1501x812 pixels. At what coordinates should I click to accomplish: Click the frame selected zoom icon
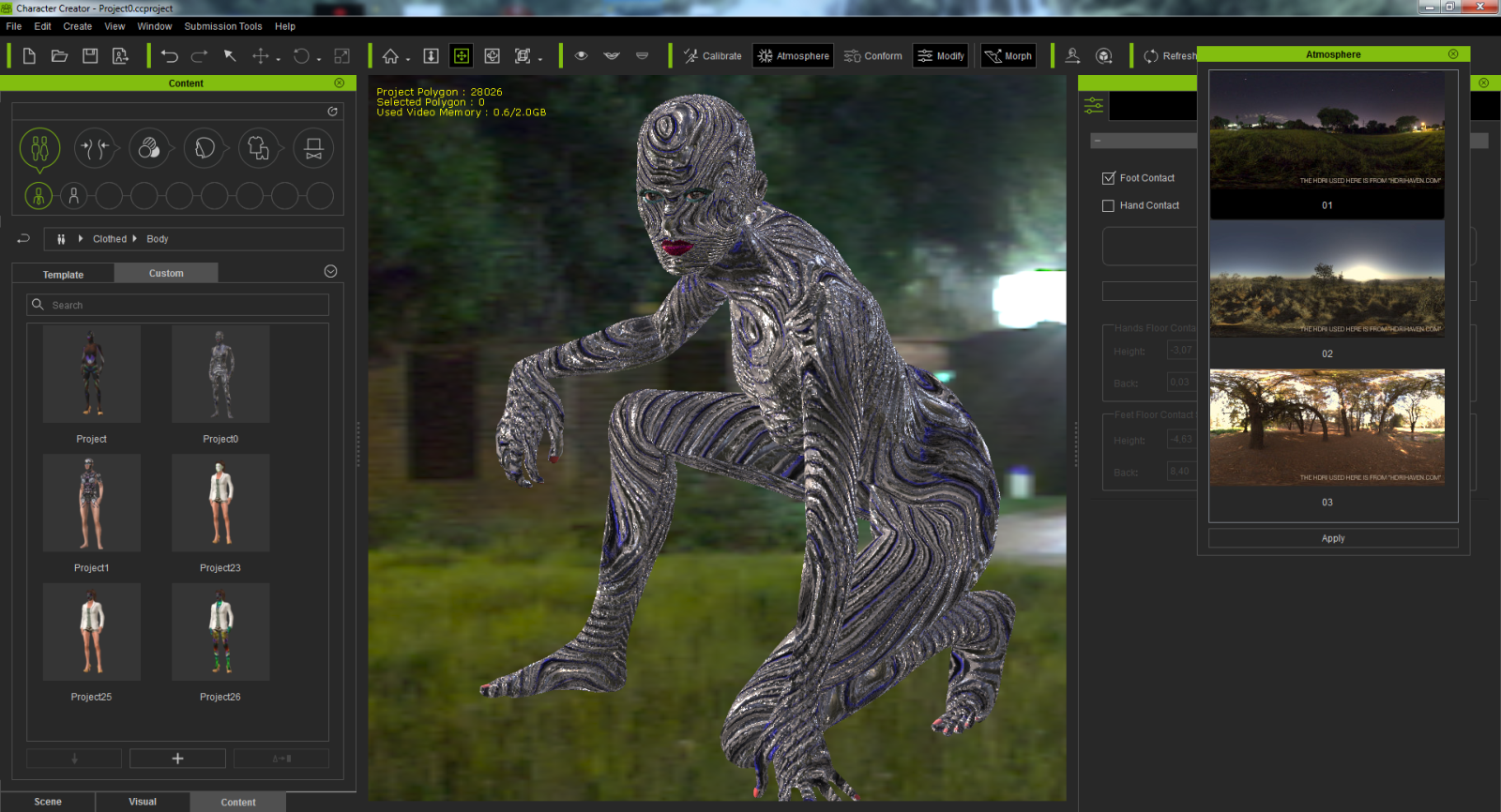(523, 56)
